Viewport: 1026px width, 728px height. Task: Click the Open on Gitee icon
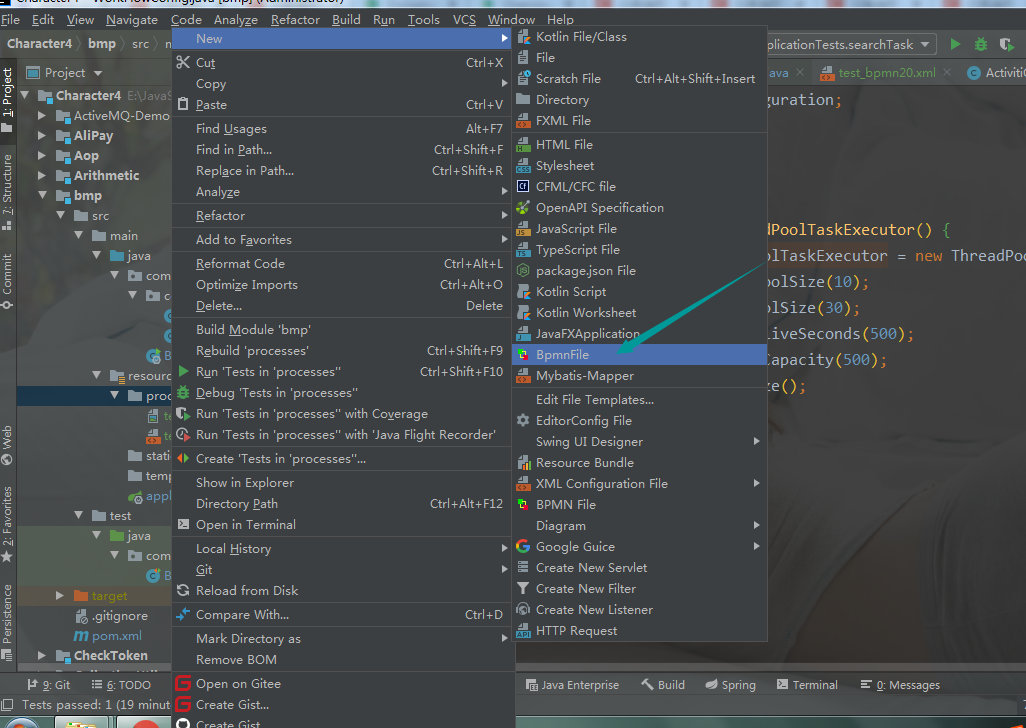(183, 684)
